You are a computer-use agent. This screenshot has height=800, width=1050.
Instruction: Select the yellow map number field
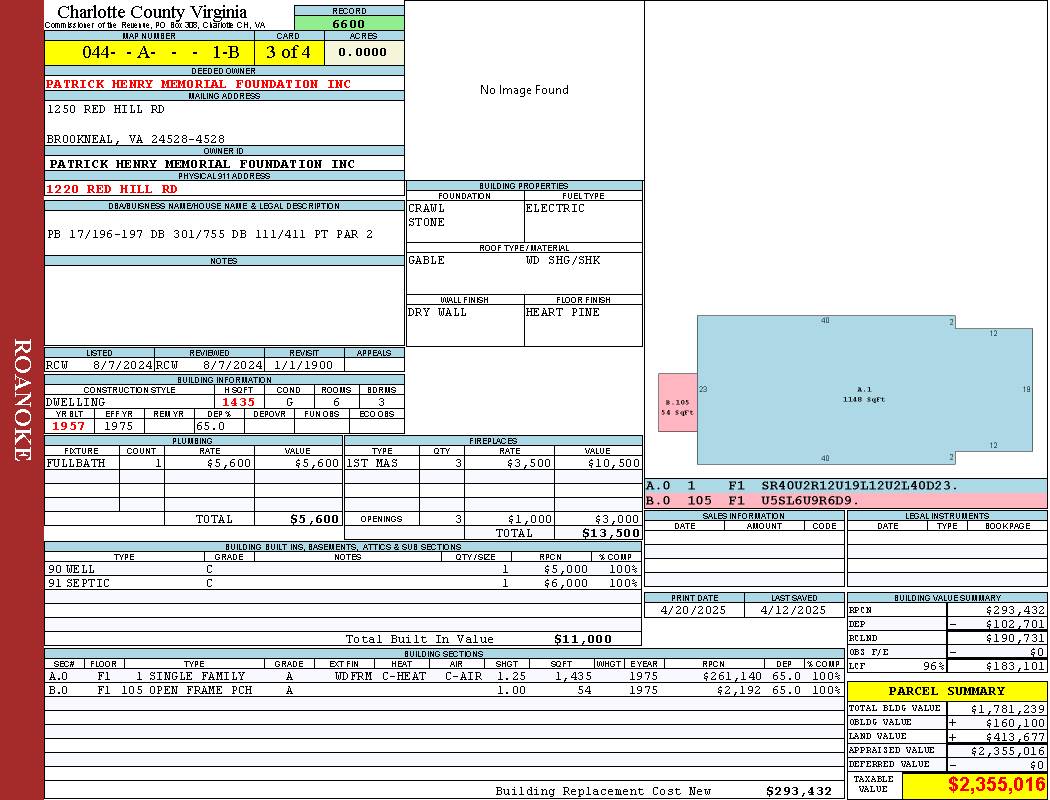click(x=148, y=52)
